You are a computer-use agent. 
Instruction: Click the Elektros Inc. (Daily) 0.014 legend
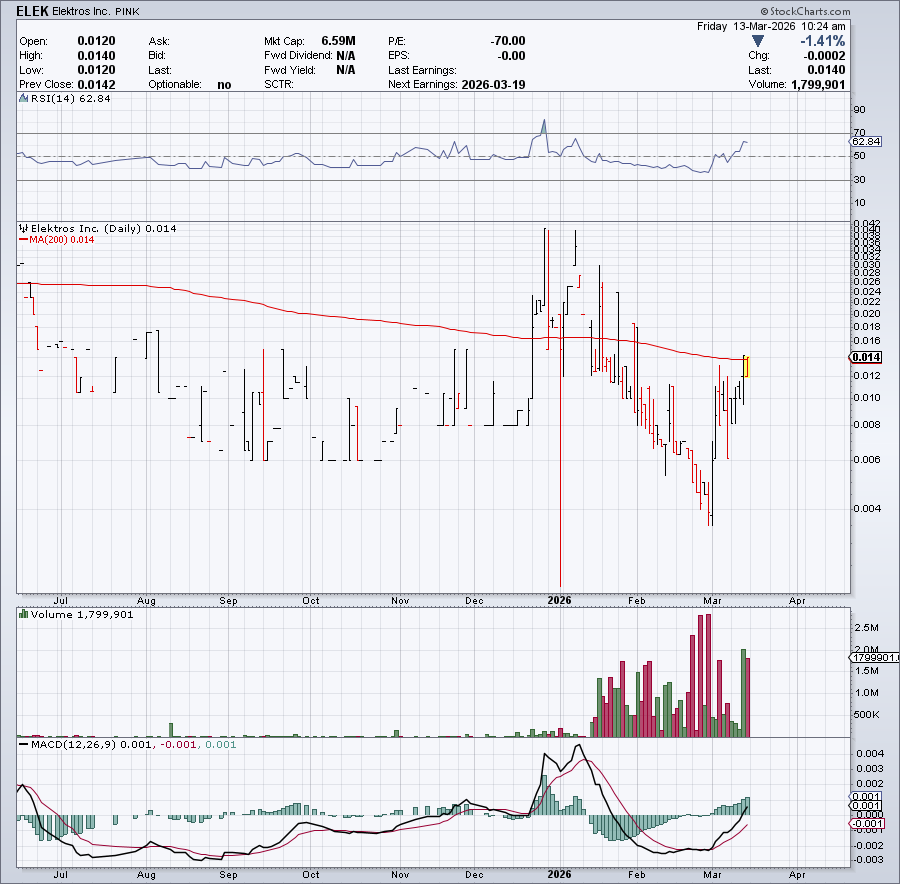[103, 228]
